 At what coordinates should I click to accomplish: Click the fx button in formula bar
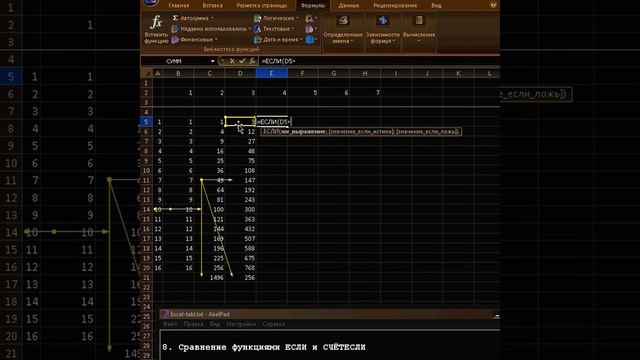point(252,61)
